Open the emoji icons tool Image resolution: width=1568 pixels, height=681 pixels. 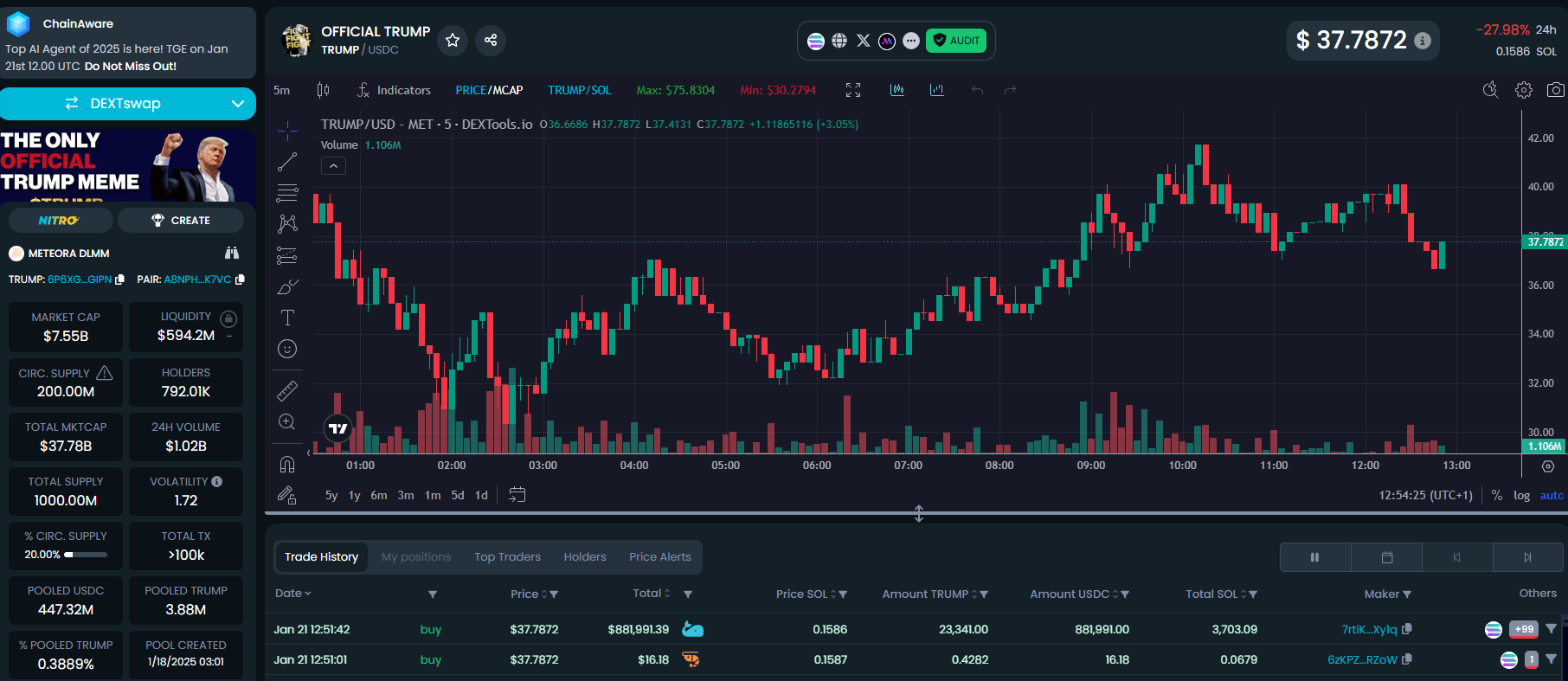[x=287, y=349]
